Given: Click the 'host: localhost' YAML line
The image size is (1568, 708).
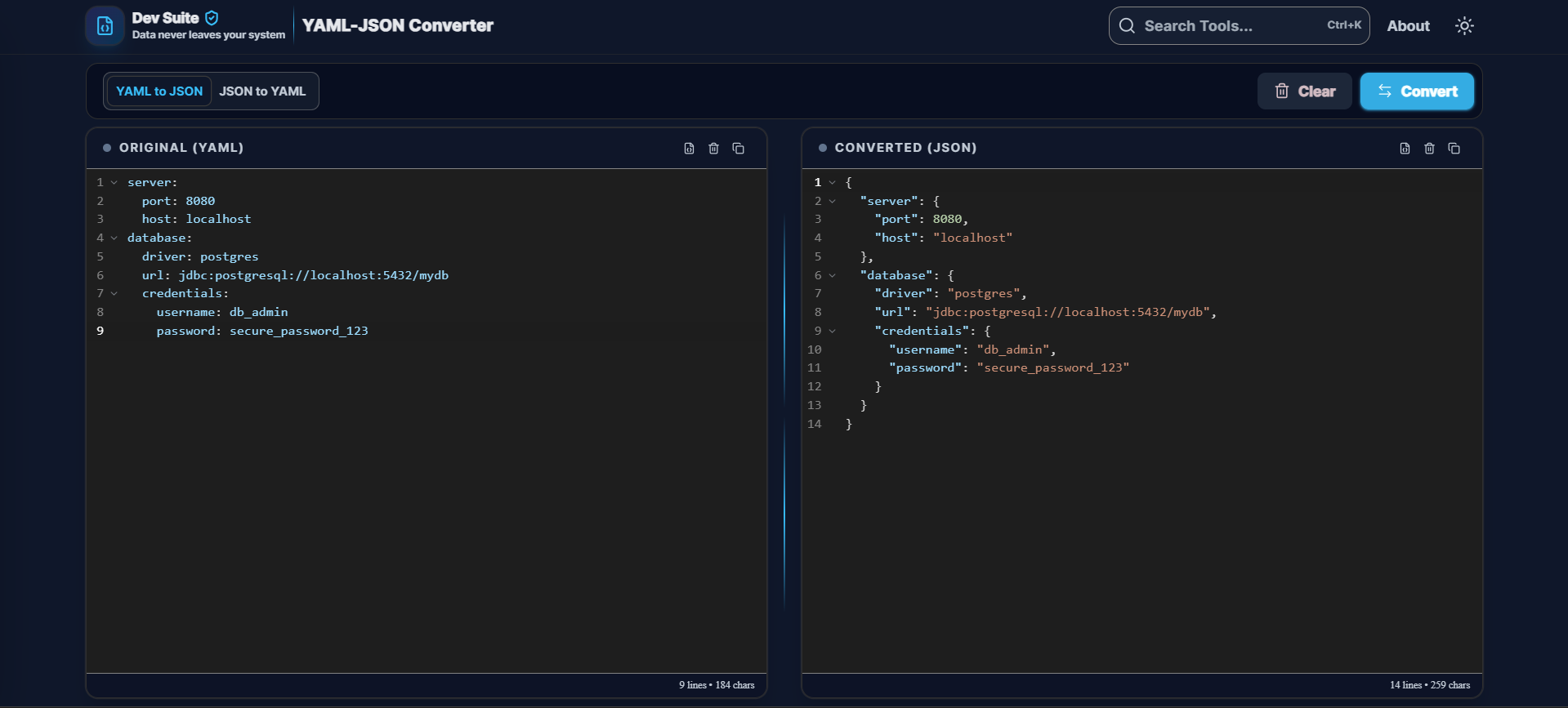Looking at the screenshot, I should pyautogui.click(x=196, y=219).
